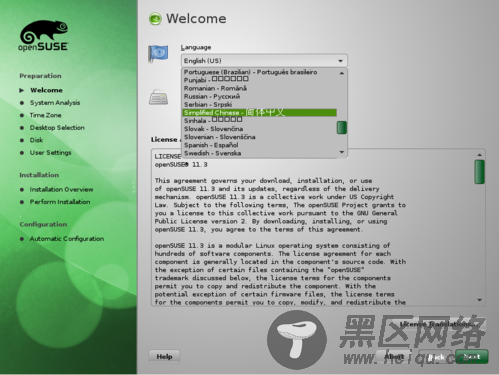Click license text scrollbar thumb
The height and width of the screenshot is (375, 499).
(479, 172)
